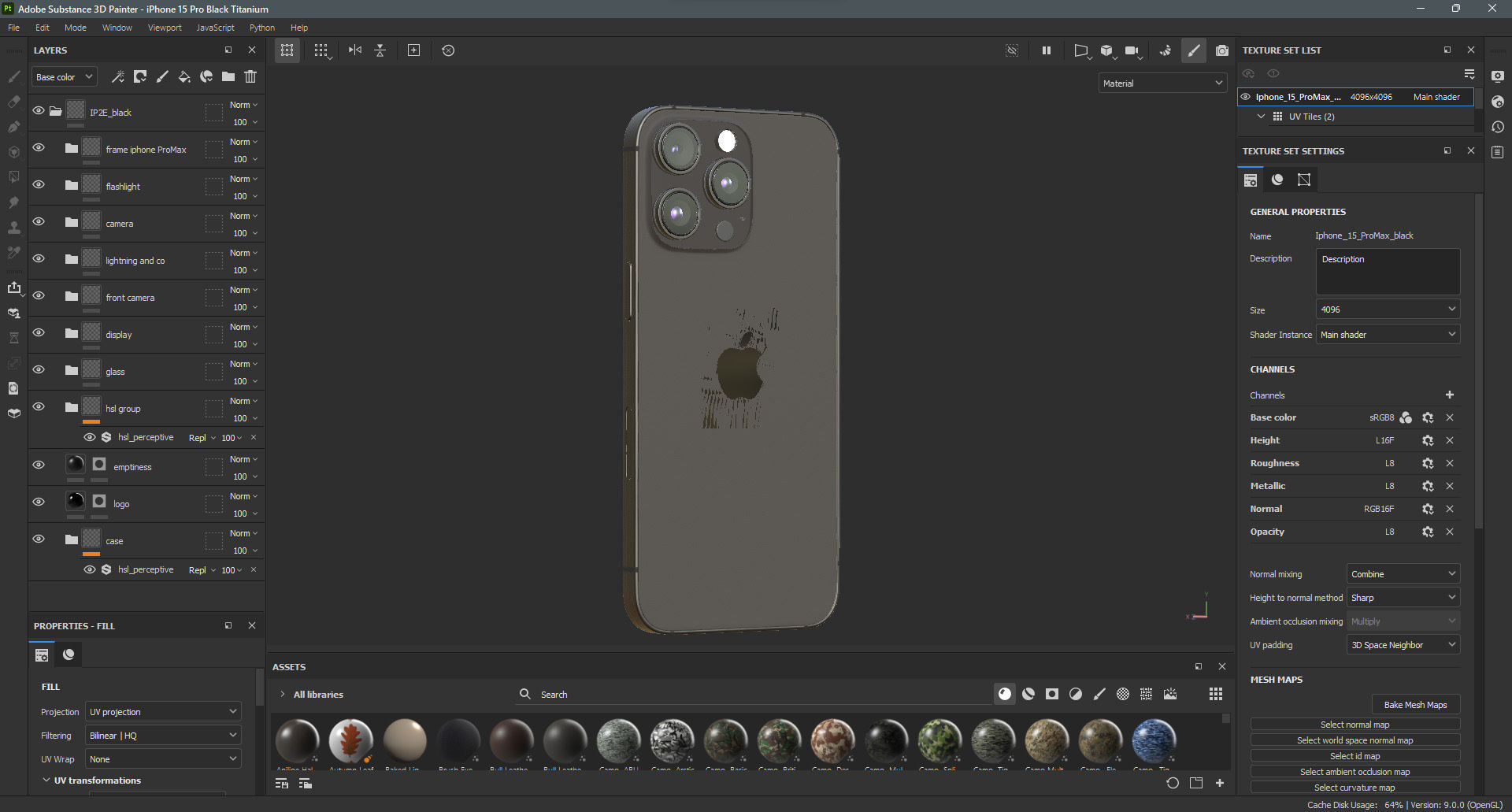The height and width of the screenshot is (812, 1512).
Task: Open Texture Set List settings menu icon
Action: (1469, 73)
